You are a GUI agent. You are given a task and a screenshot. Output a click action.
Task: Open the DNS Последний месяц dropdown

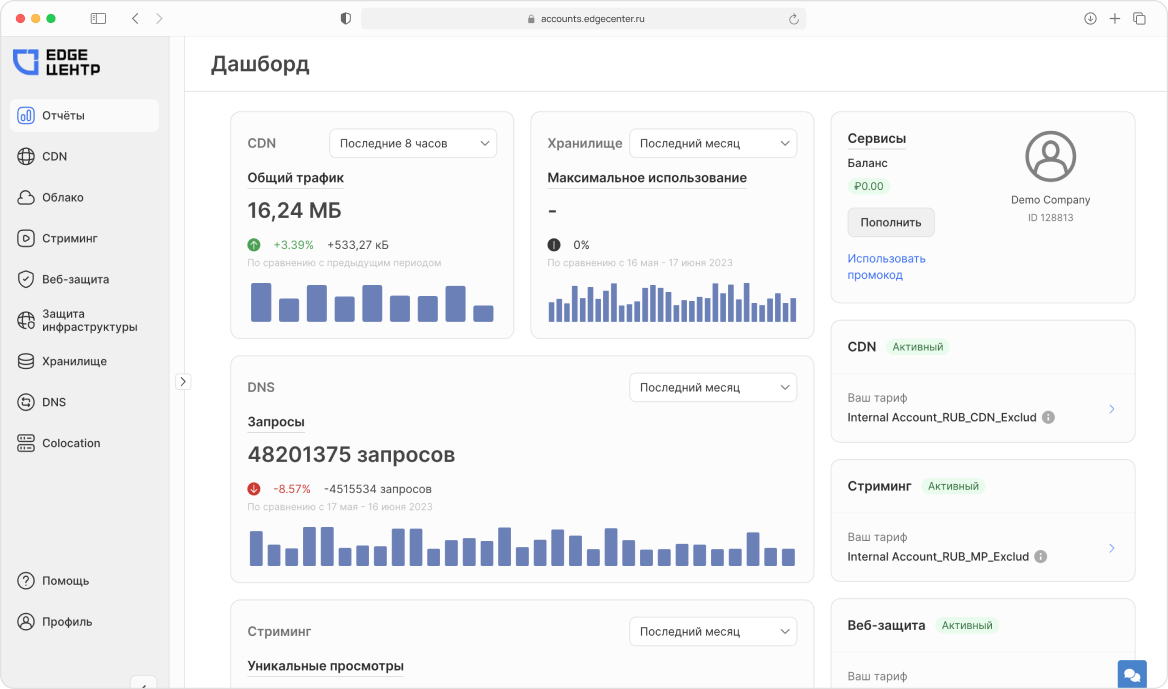[x=713, y=387]
